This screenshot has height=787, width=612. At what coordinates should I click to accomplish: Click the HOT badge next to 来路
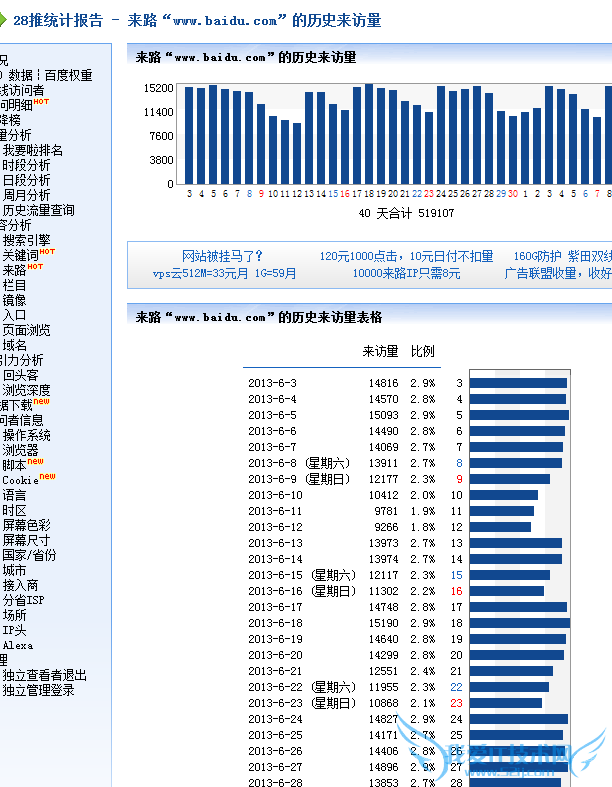(x=35, y=267)
